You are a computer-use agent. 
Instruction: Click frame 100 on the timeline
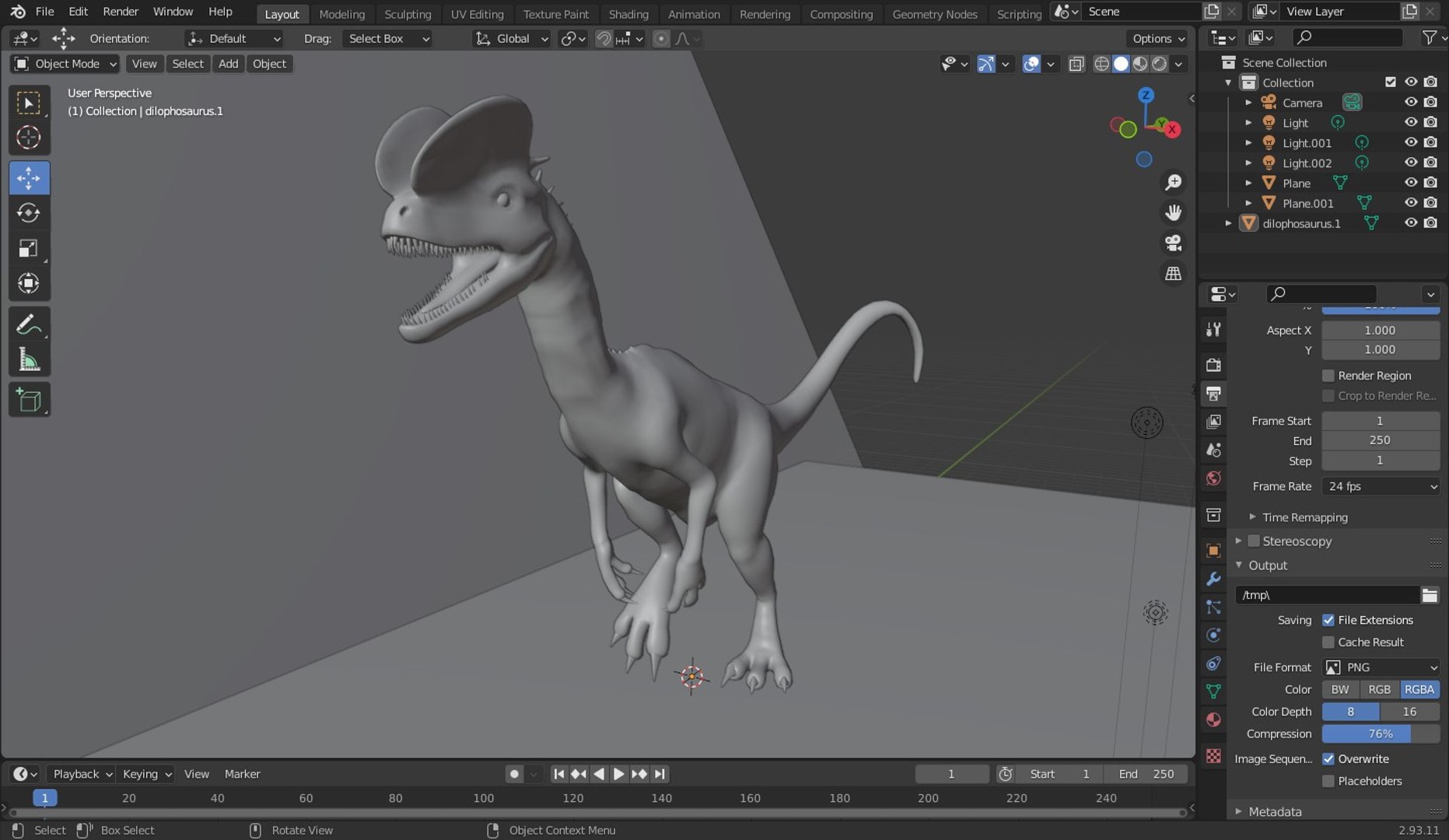click(483, 798)
